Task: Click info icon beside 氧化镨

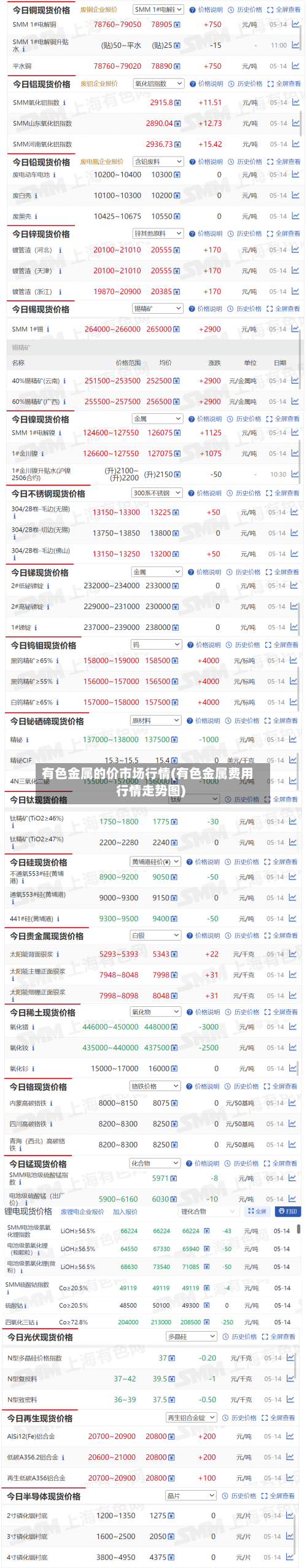Action: [33, 1027]
